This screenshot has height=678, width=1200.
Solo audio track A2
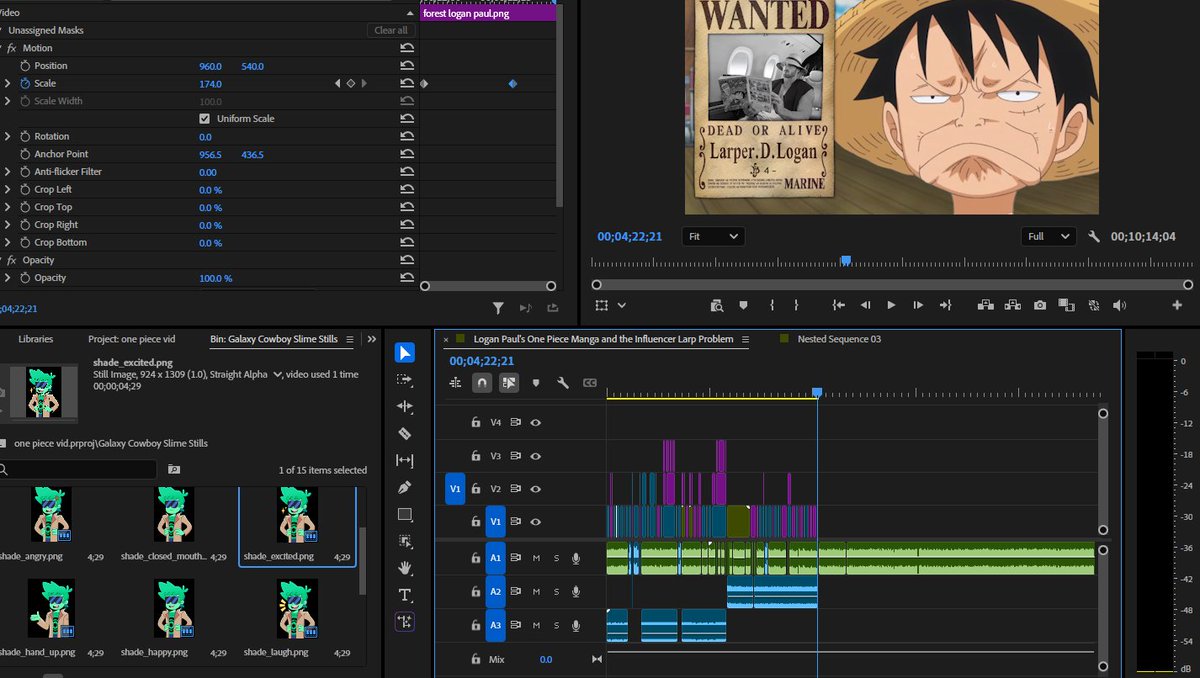coord(557,592)
